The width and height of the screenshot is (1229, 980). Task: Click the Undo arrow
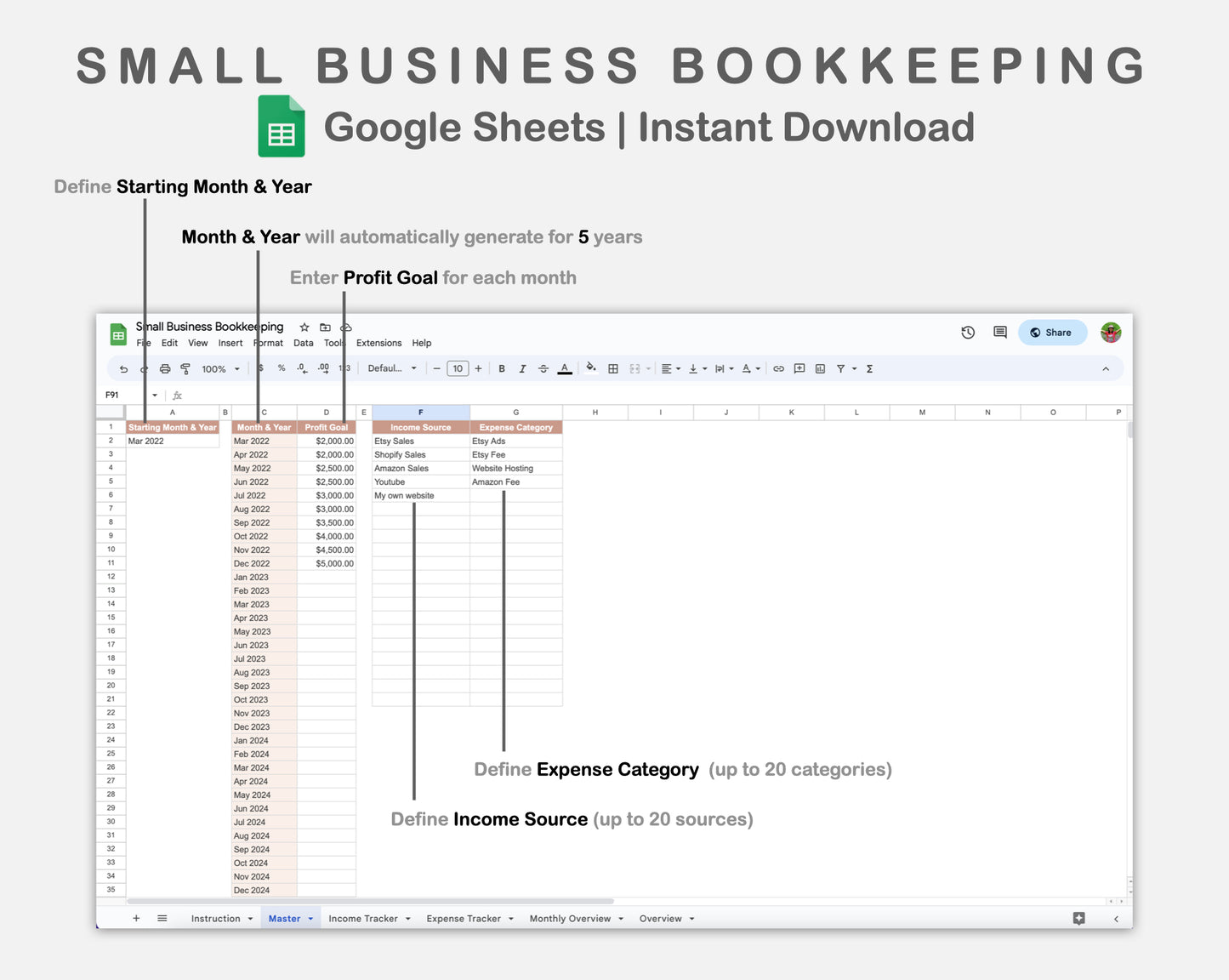coord(123,368)
